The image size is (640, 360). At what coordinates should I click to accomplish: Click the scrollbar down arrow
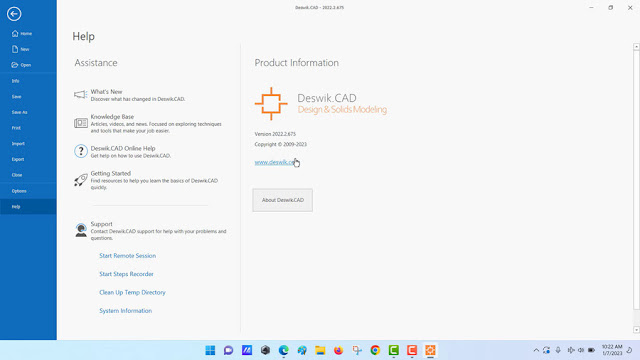click(636, 329)
